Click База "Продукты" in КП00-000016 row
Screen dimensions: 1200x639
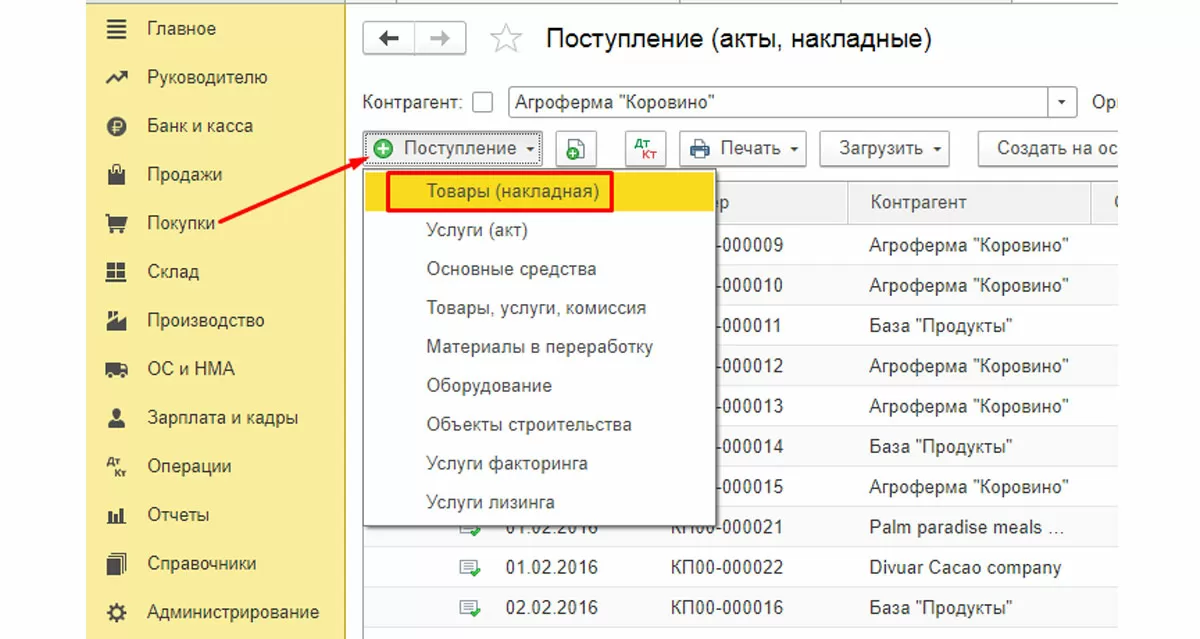[941, 607]
